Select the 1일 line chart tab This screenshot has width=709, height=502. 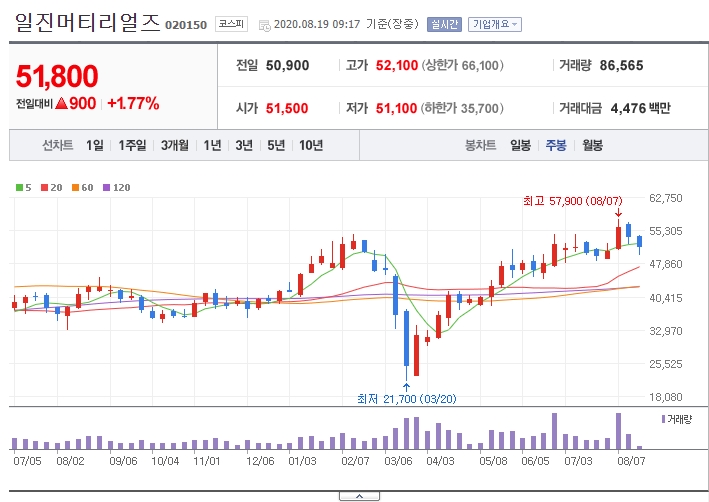pos(95,145)
